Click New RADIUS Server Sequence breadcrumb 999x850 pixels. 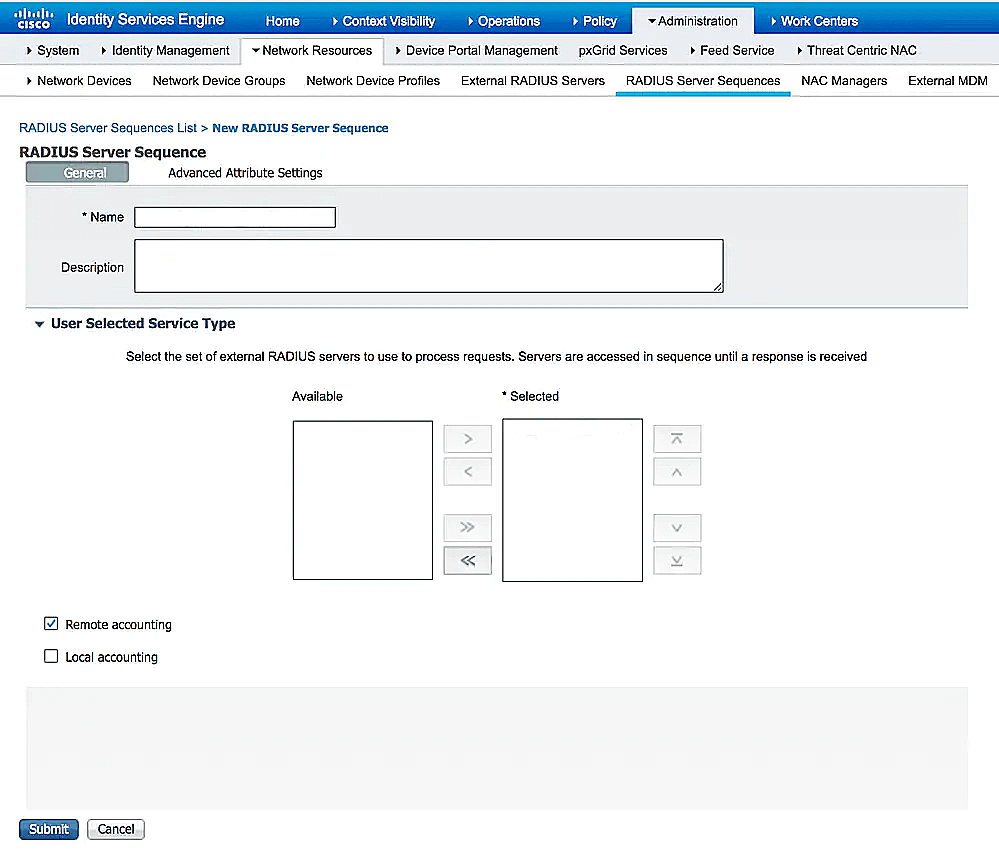[300, 128]
